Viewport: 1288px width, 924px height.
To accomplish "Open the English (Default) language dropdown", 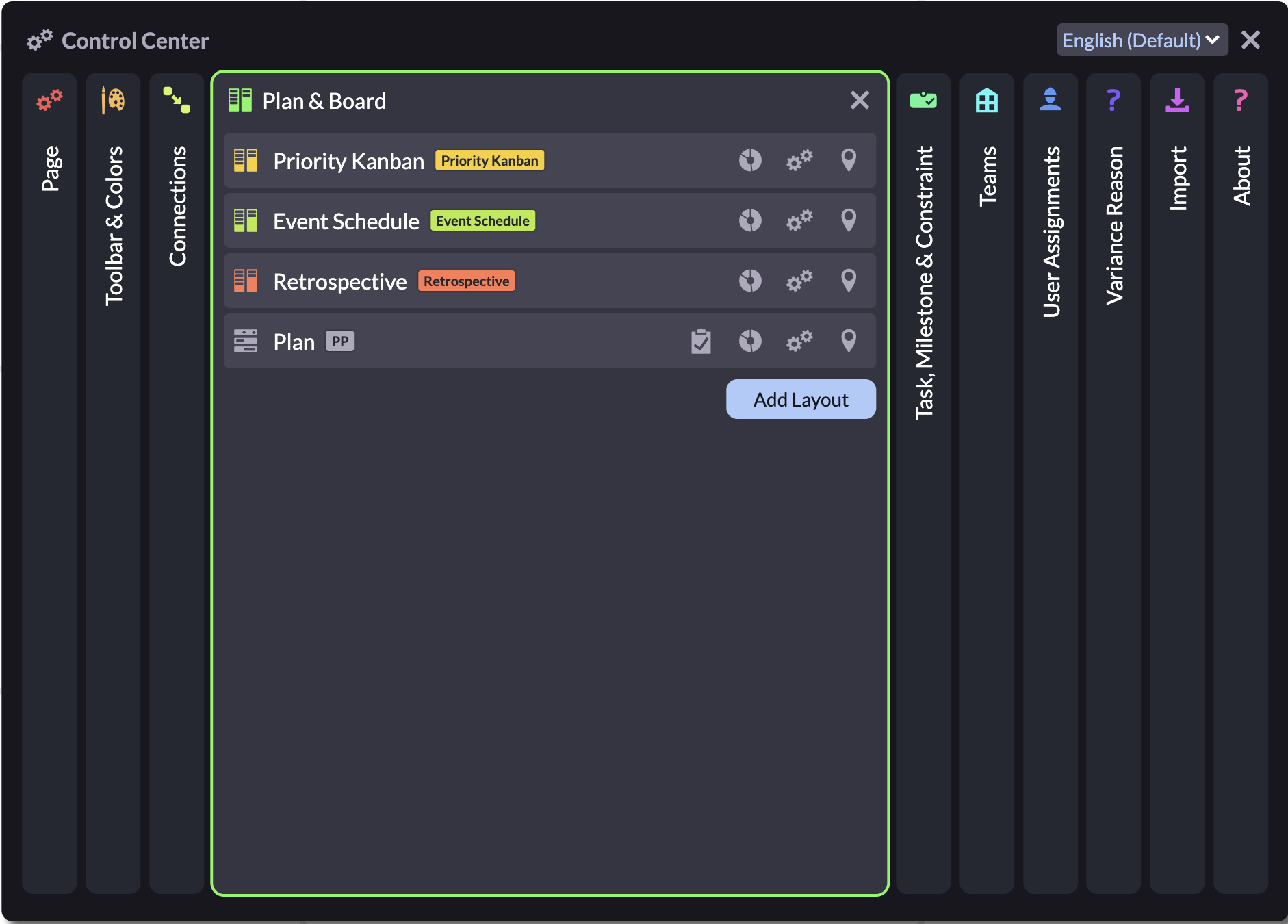I will [x=1142, y=40].
